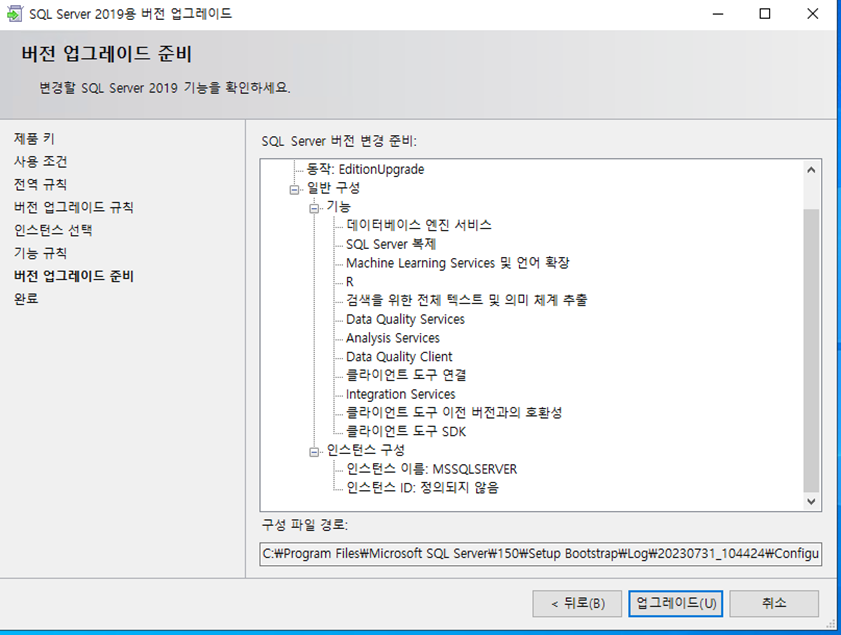
Task: Click the scroll up arrow of the tree view
Action: (811, 170)
